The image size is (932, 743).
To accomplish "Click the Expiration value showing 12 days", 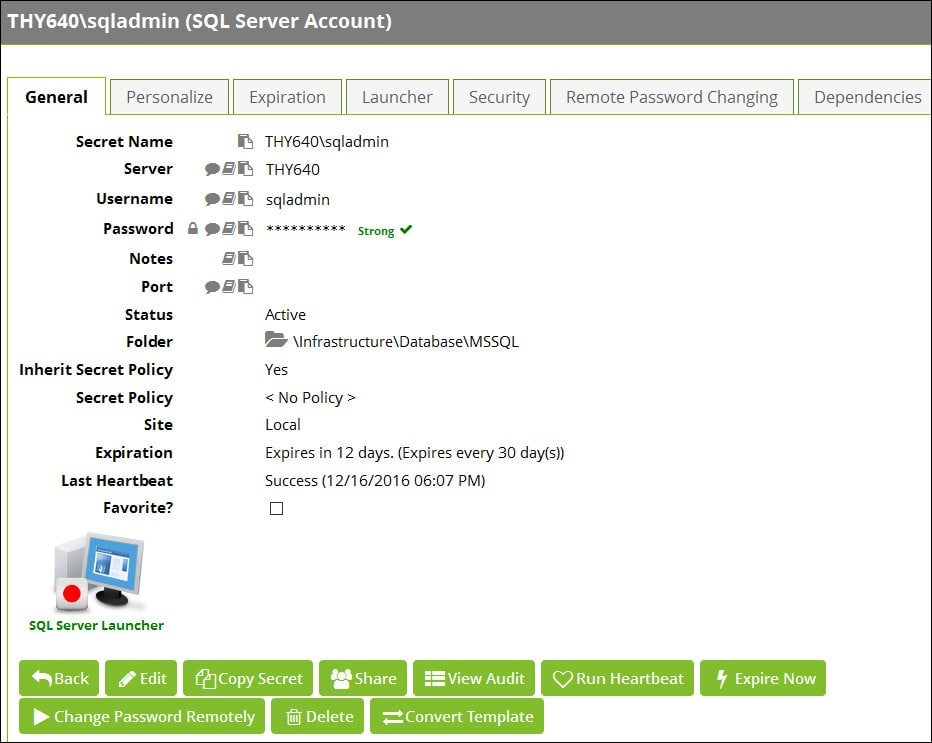I will tap(415, 453).
